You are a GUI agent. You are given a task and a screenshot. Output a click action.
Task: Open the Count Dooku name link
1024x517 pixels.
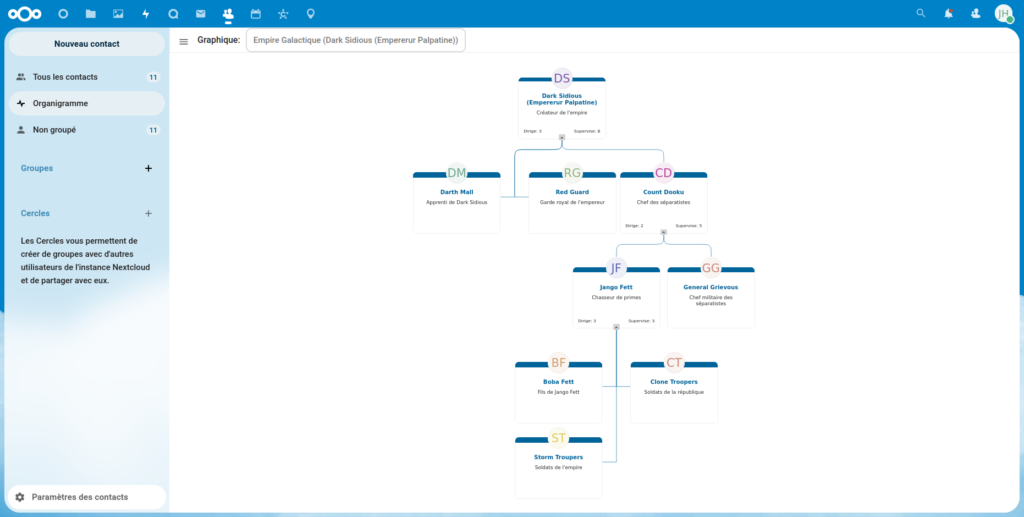[x=664, y=192]
